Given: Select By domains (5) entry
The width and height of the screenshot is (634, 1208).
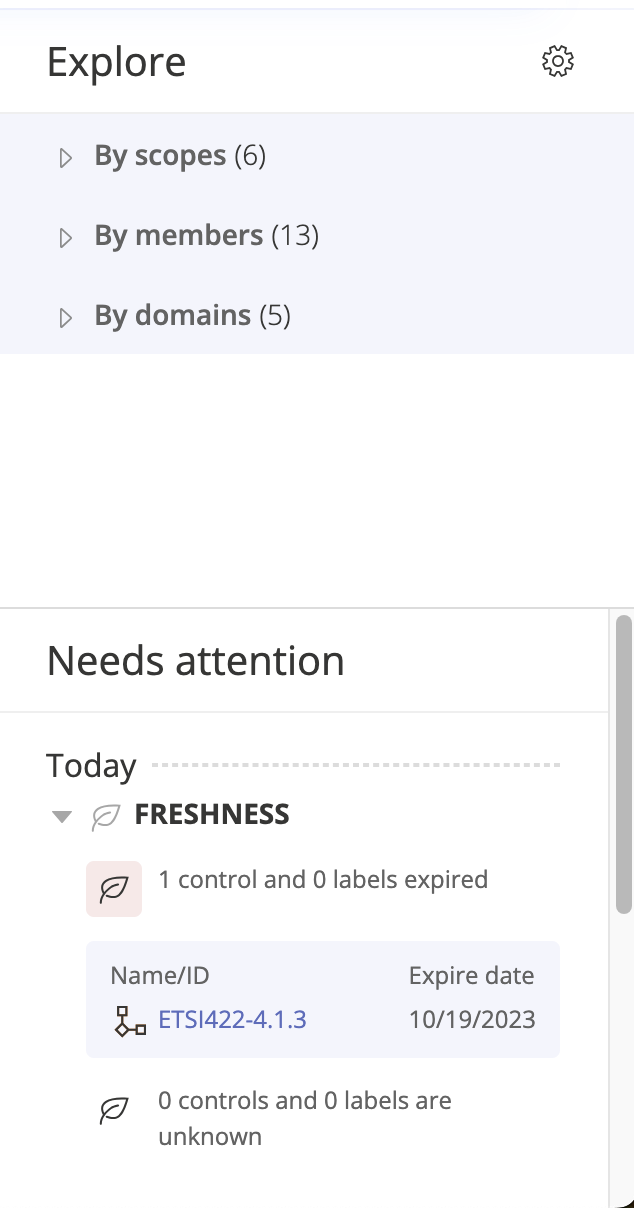Looking at the screenshot, I should point(192,316).
